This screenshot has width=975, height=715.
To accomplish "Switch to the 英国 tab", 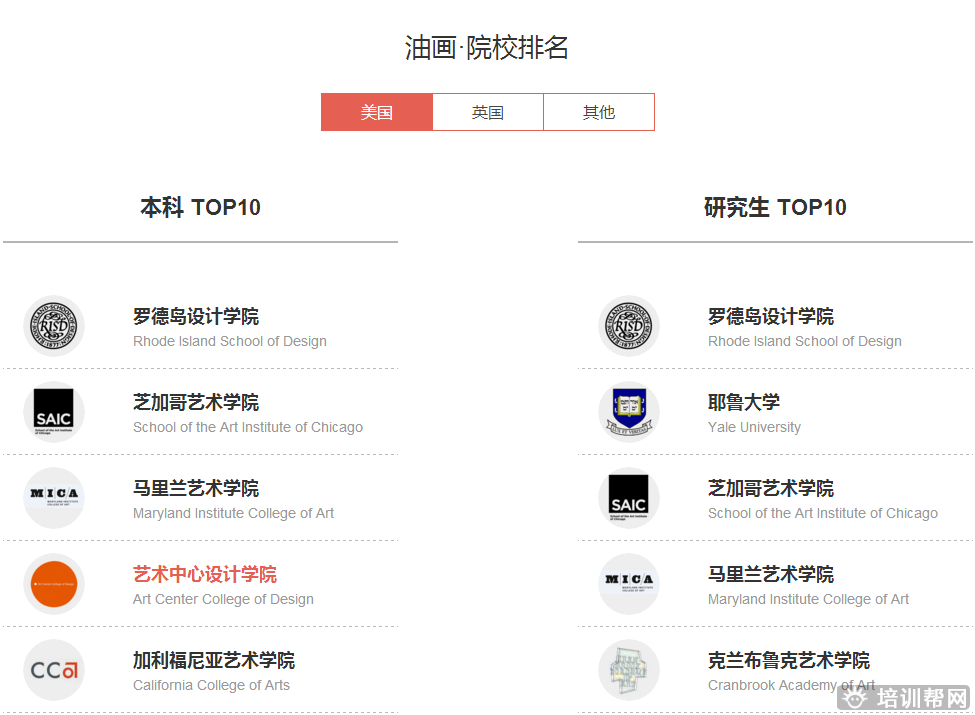I will pos(488,113).
